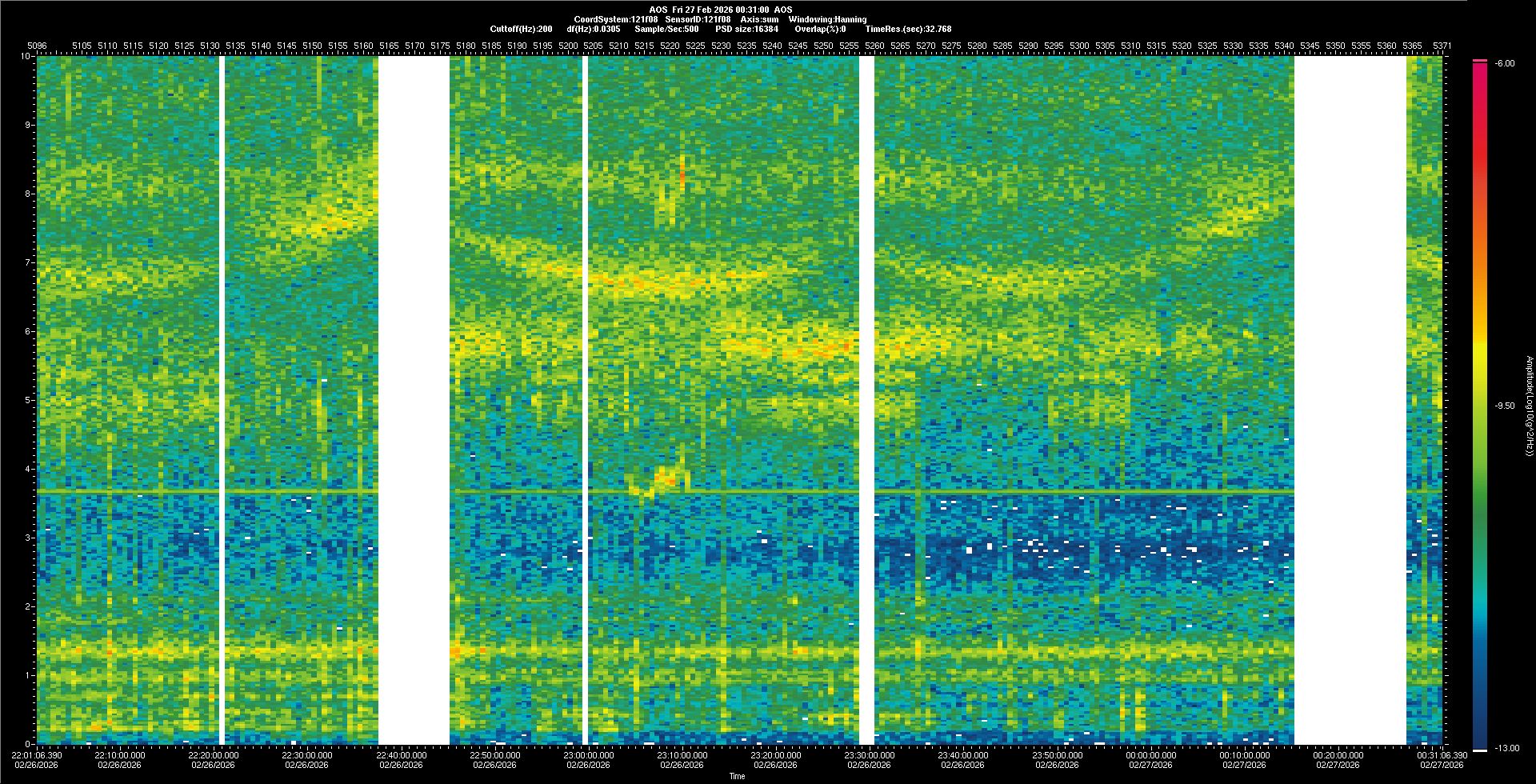The width and height of the screenshot is (1536, 784).
Task: Click the 'Time' axis title
Action: coord(737,776)
